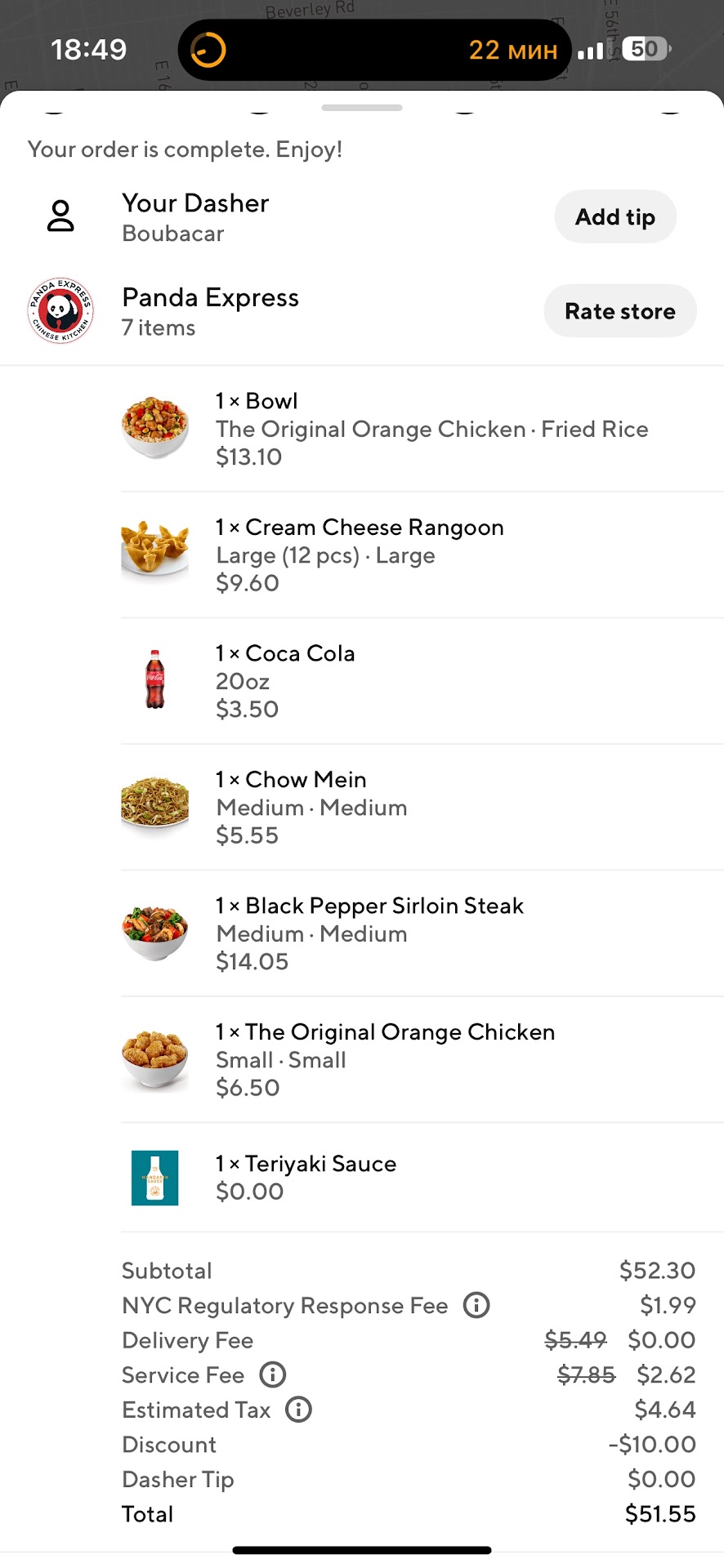Tap the battery indicator in status bar
Screen dimensions: 724x1568
coord(646,49)
